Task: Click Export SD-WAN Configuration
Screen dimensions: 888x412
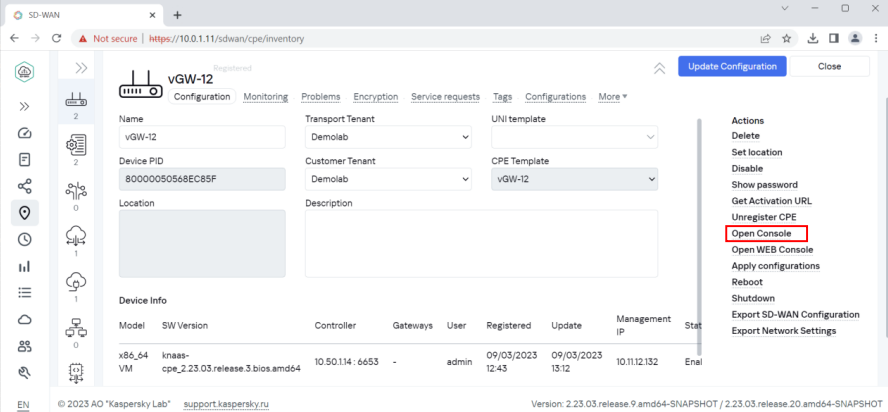Action: [x=795, y=315]
